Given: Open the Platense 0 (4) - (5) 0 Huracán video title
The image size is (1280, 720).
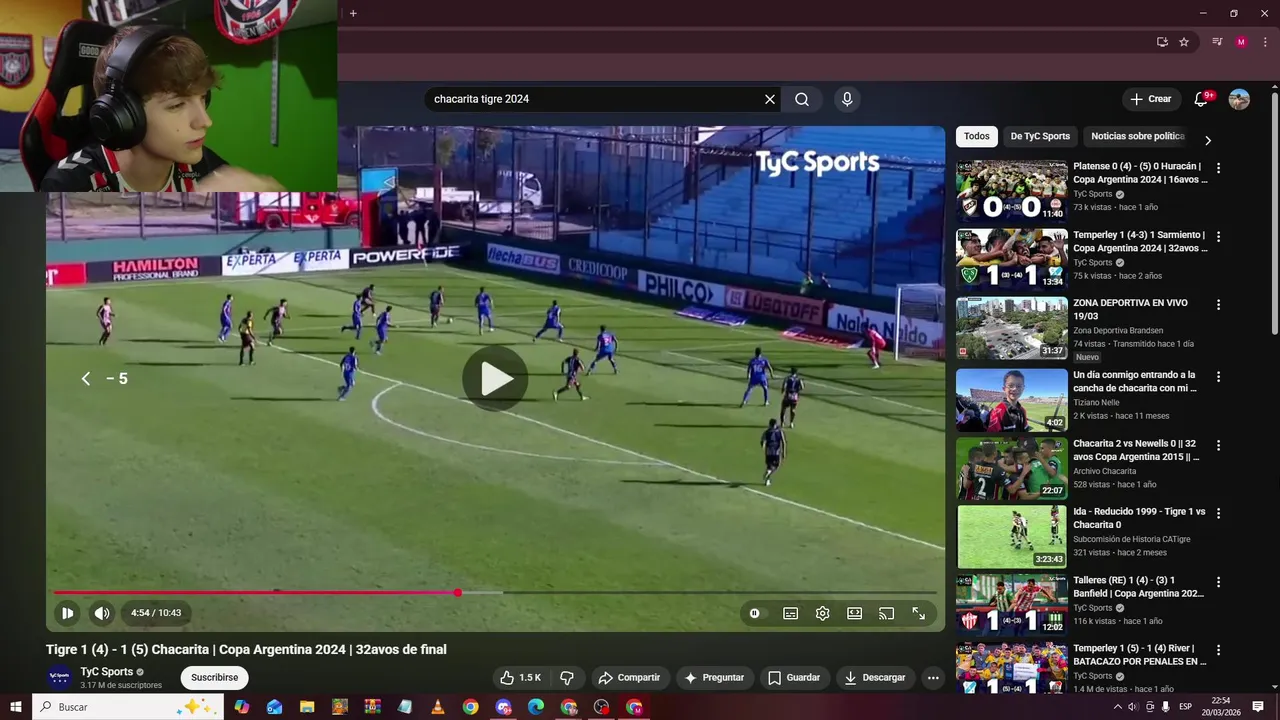Looking at the screenshot, I should pyautogui.click(x=1140, y=173).
